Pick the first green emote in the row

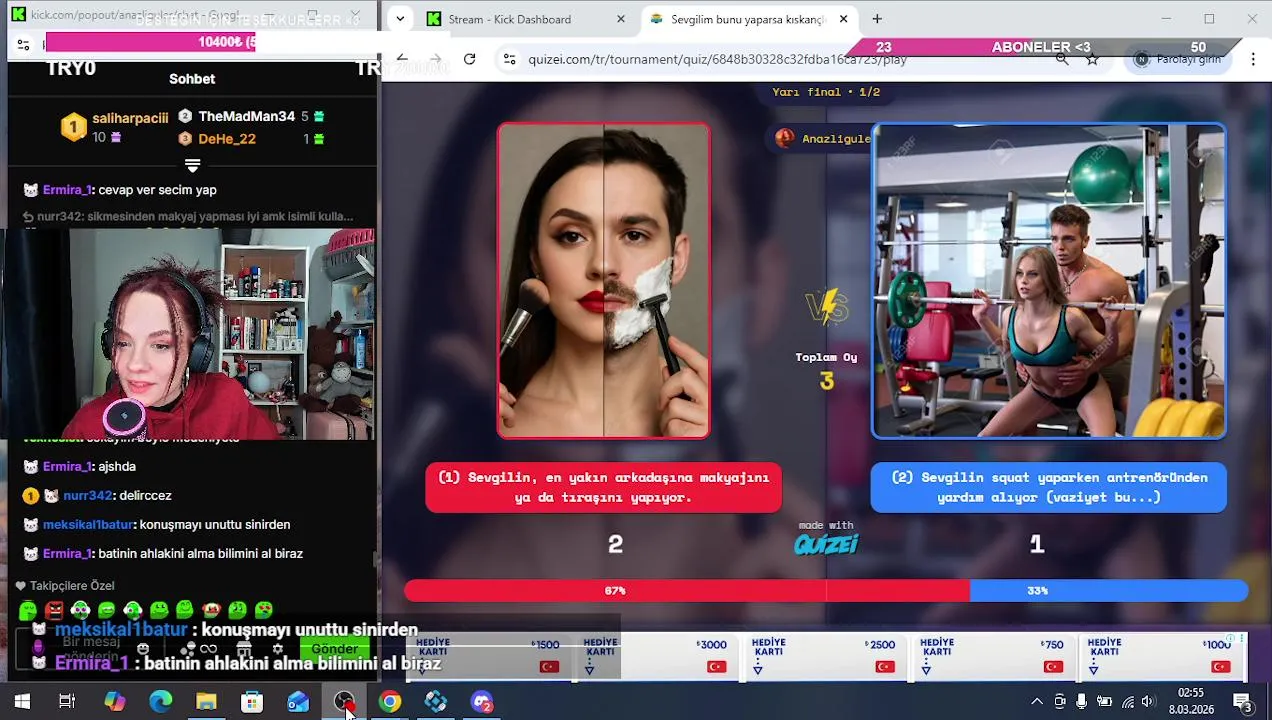pyautogui.click(x=28, y=609)
